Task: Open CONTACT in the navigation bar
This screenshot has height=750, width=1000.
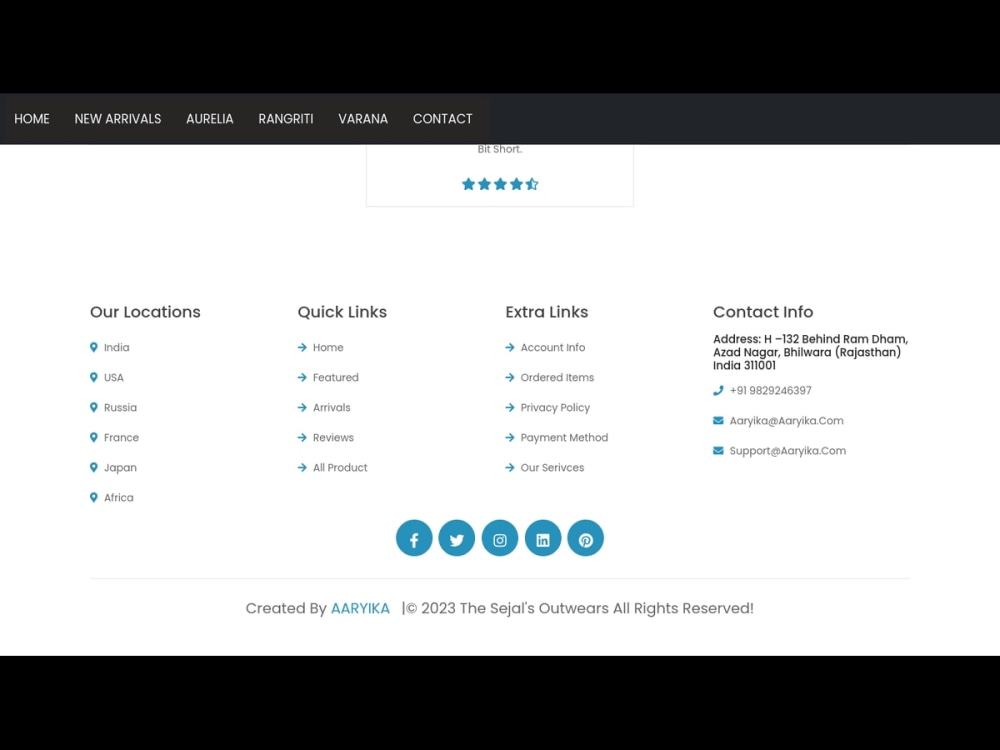Action: pos(443,119)
